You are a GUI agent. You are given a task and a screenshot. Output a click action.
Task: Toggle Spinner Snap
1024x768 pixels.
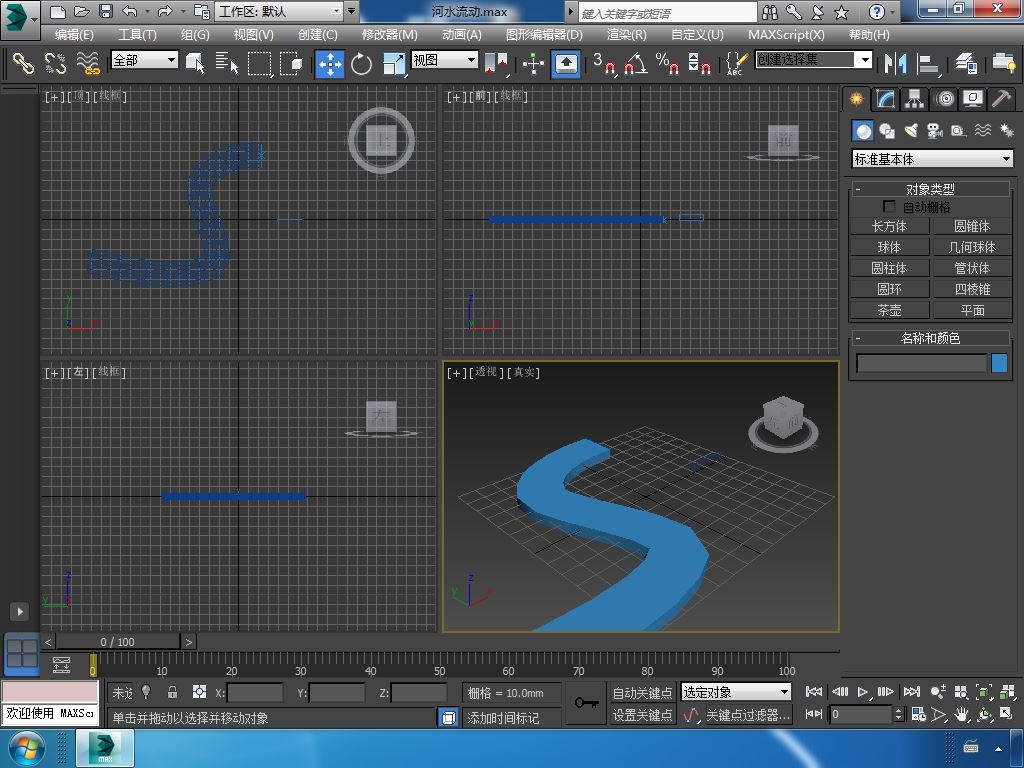tap(699, 63)
